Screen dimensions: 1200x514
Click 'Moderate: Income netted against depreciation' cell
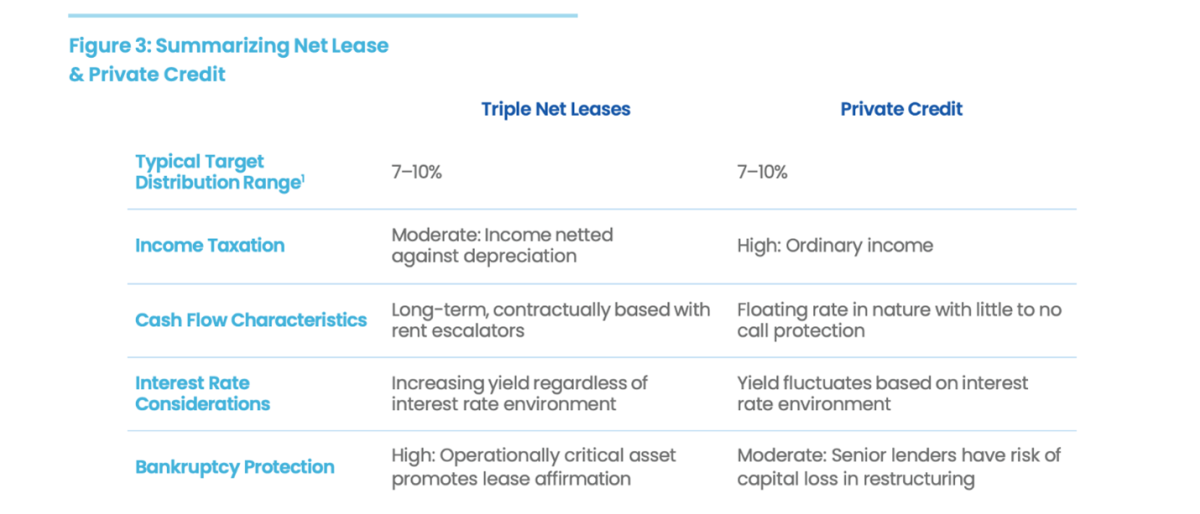click(x=502, y=245)
